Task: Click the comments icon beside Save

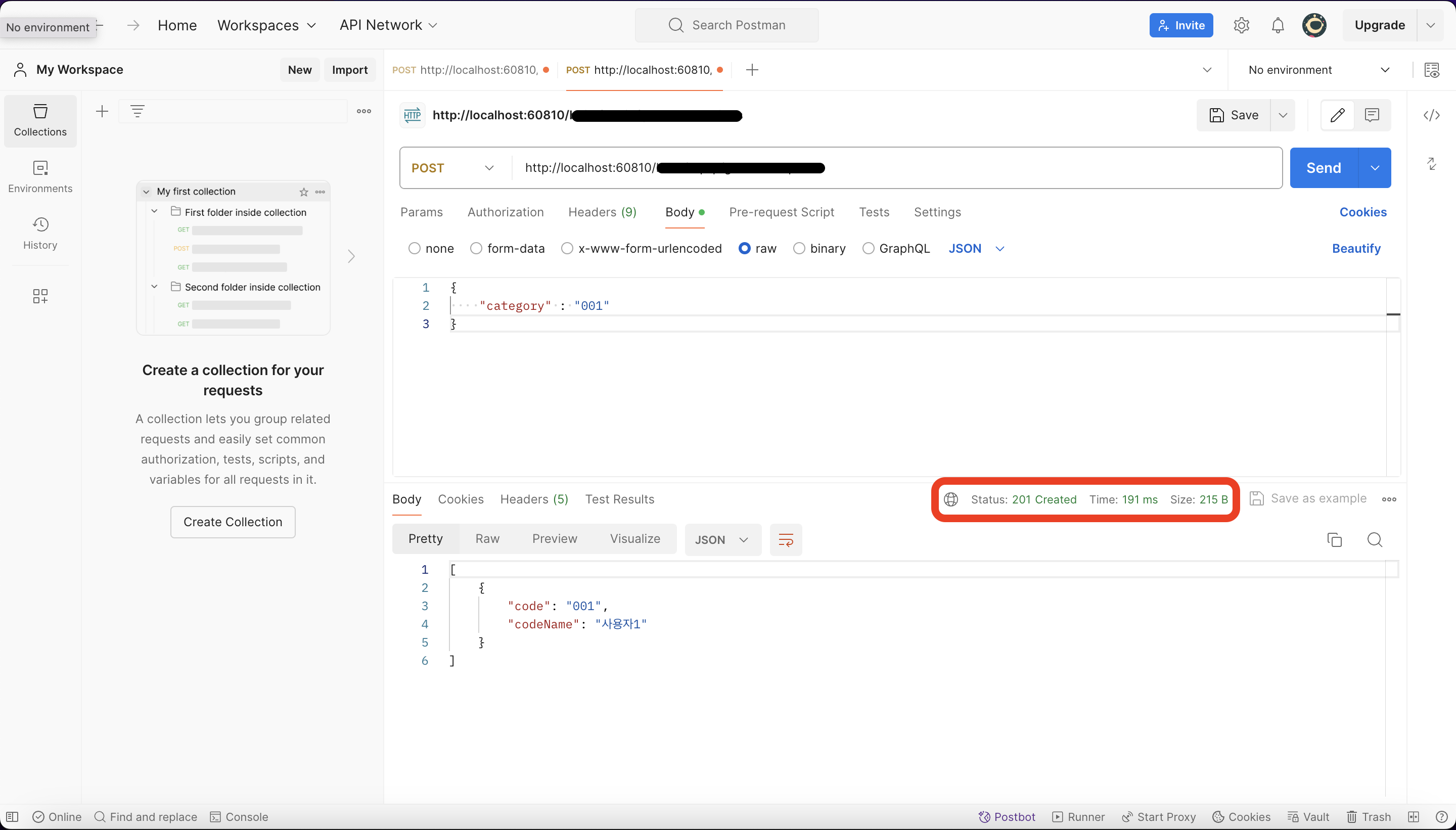Action: pyautogui.click(x=1372, y=115)
